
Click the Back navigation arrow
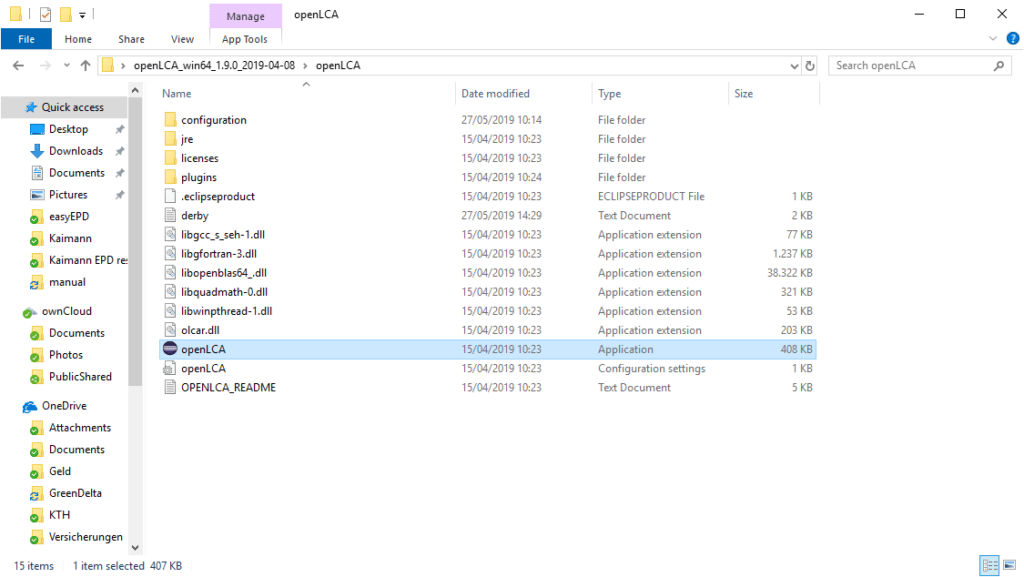click(x=18, y=66)
